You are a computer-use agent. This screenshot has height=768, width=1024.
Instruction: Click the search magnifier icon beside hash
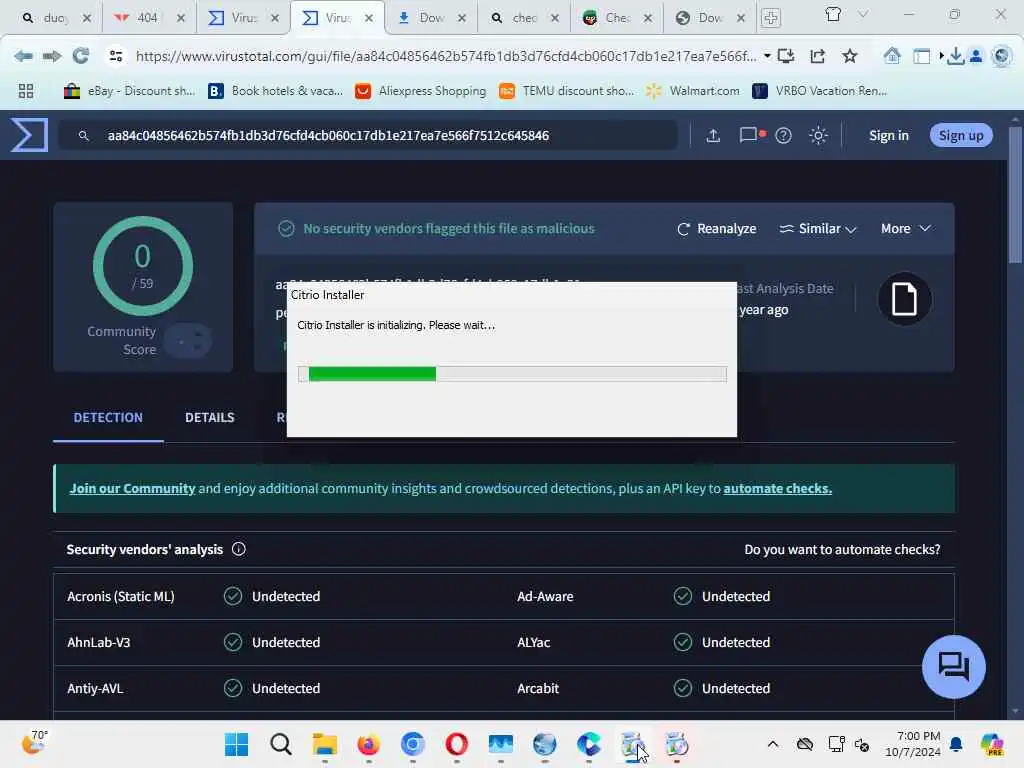click(x=84, y=135)
